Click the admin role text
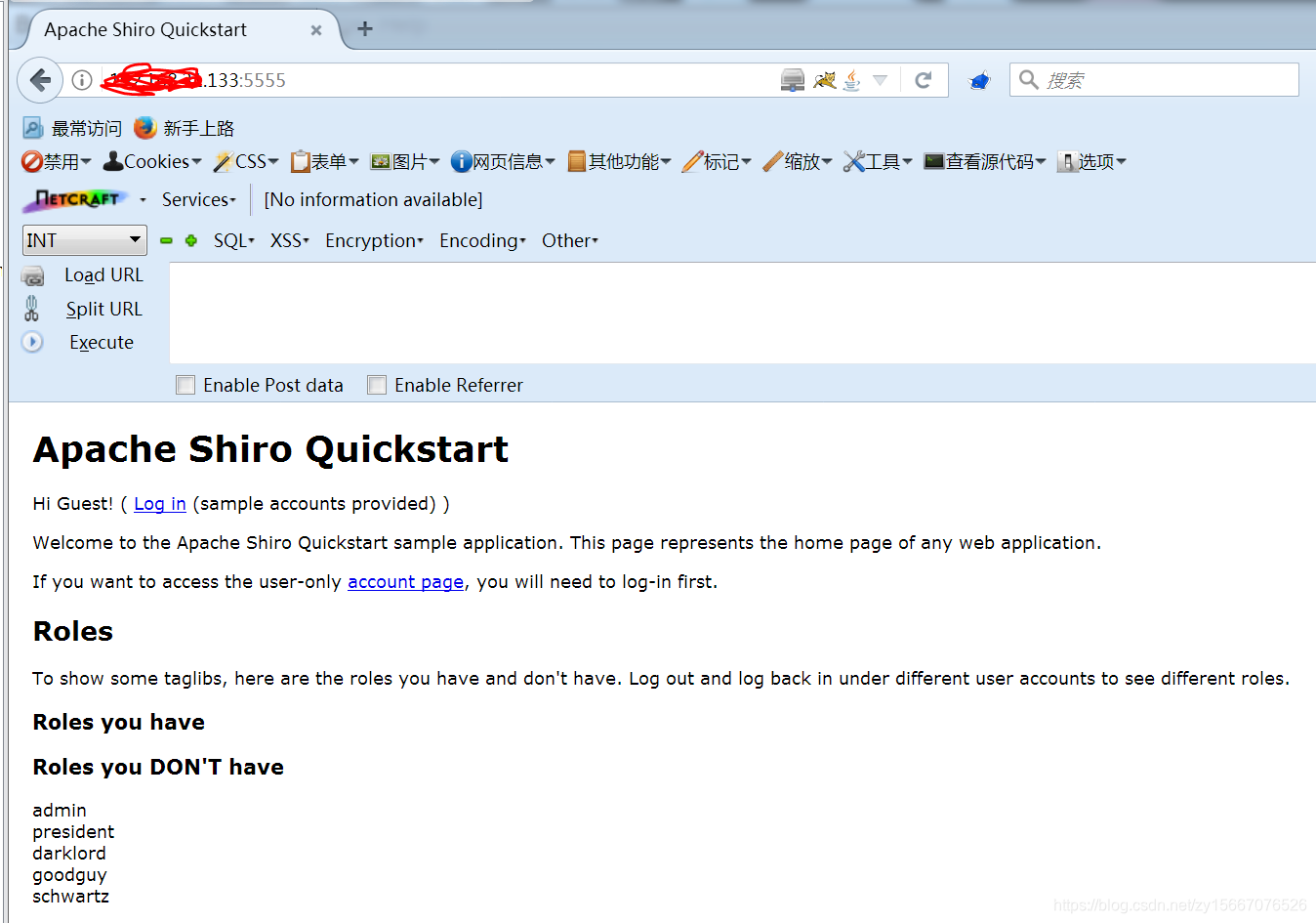This screenshot has height=923, width=1316. coord(60,811)
